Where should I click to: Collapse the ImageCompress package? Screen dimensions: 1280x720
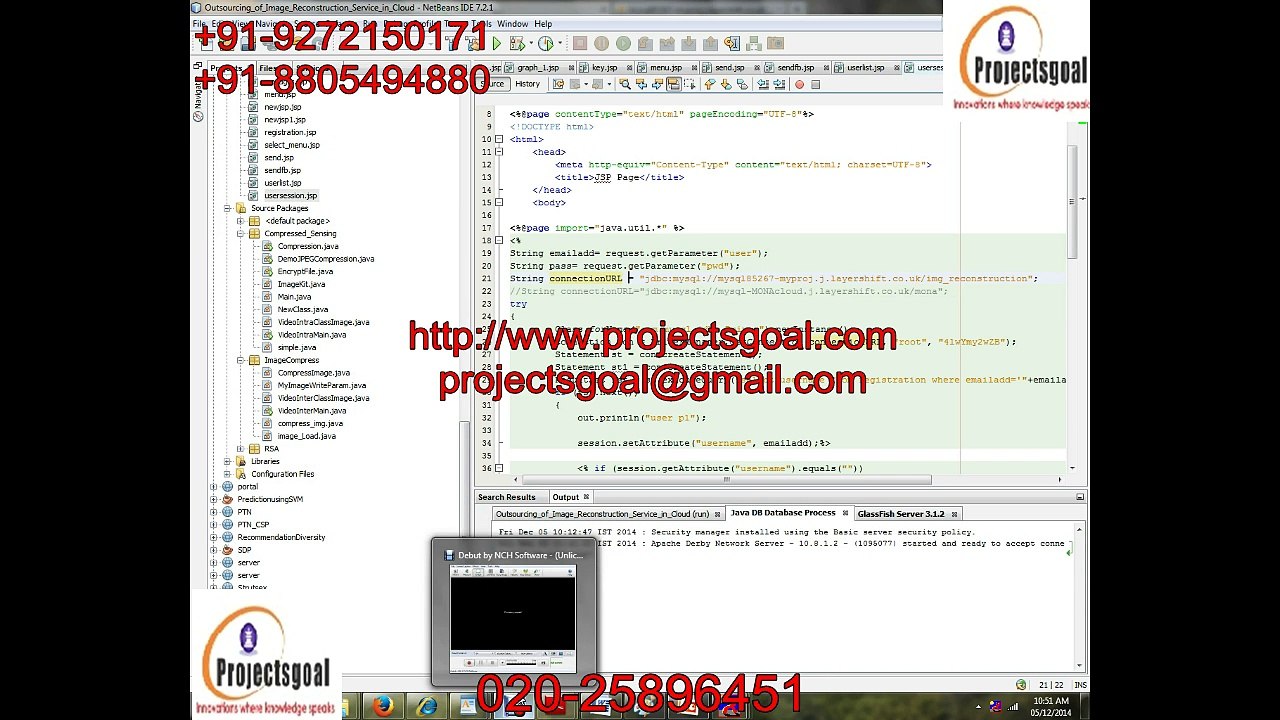click(240, 360)
